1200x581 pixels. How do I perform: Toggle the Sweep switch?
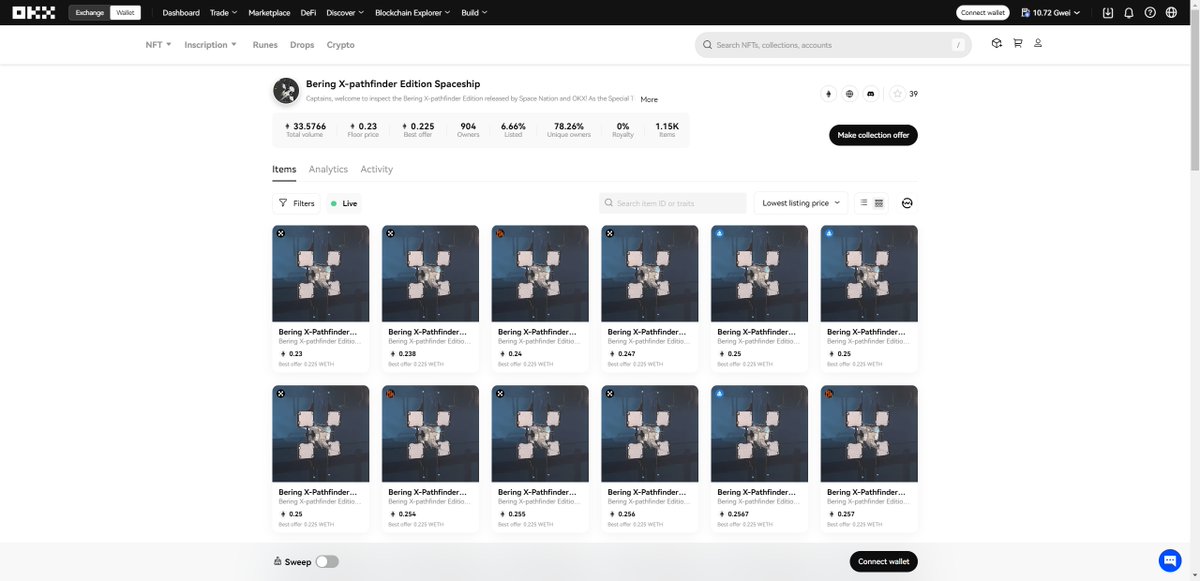[327, 562]
